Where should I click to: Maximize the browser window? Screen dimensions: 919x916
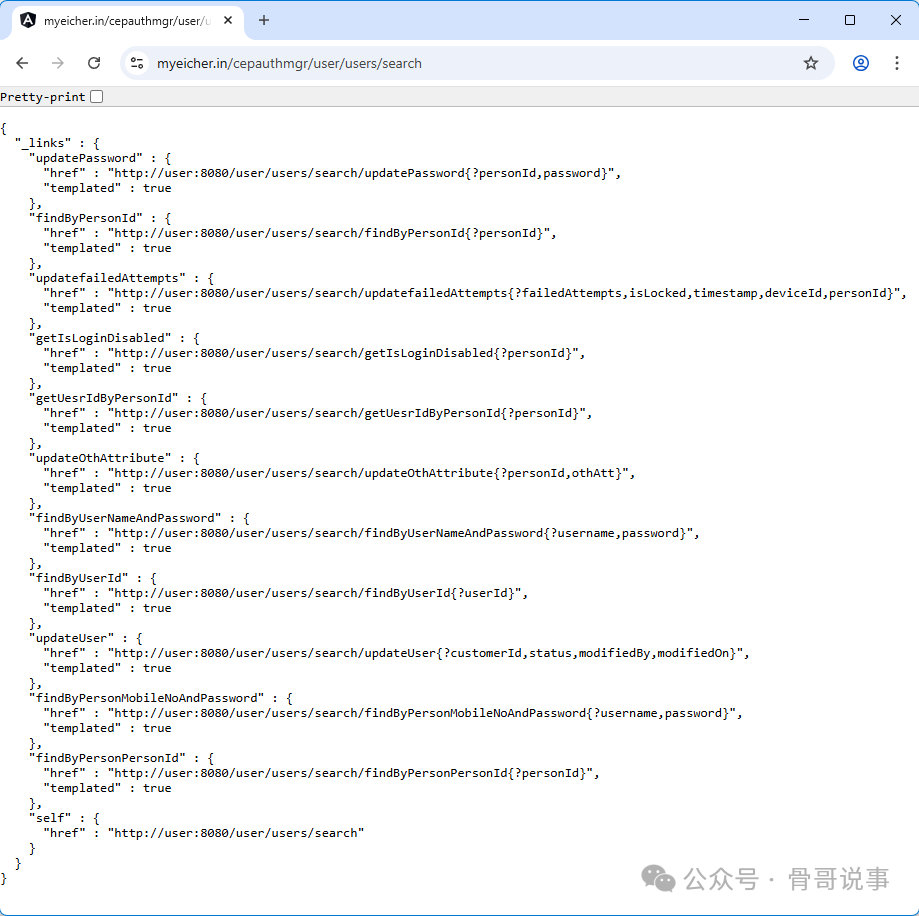(x=850, y=21)
